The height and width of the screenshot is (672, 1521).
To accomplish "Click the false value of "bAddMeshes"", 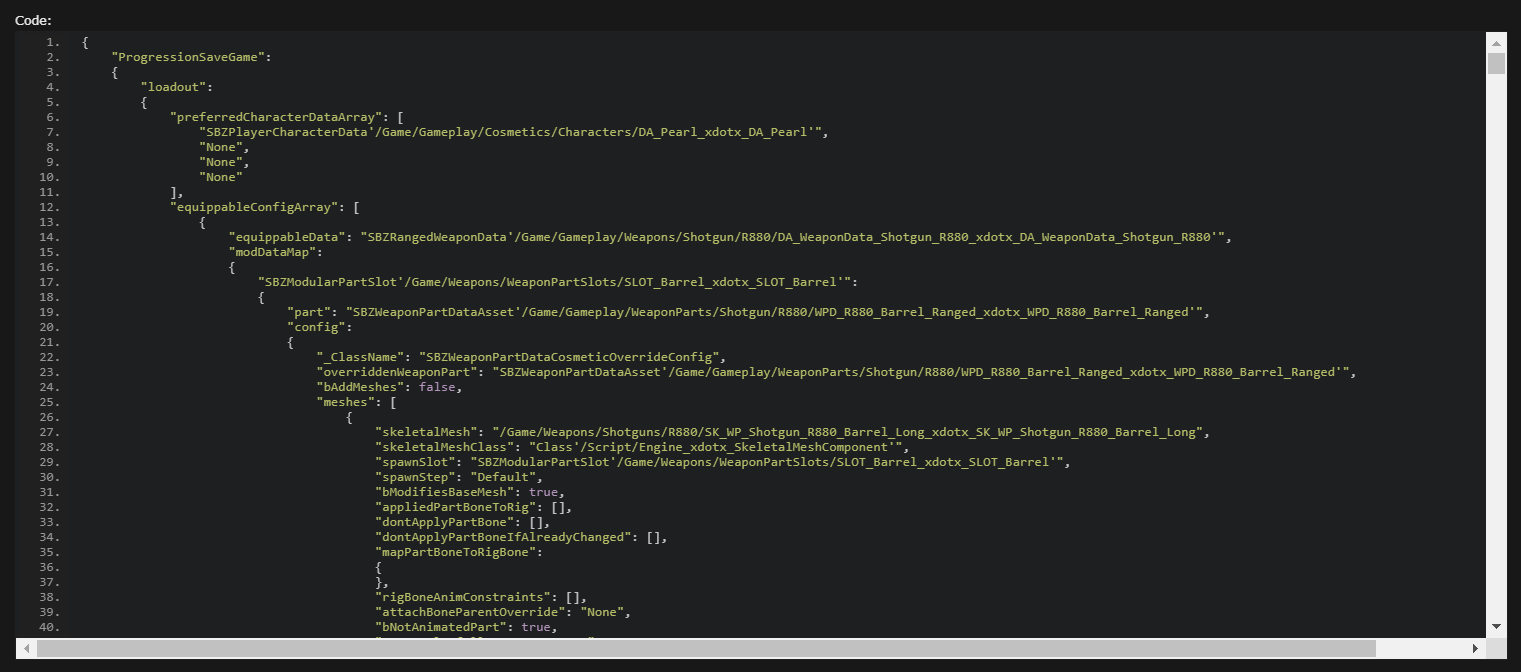I will (440, 387).
